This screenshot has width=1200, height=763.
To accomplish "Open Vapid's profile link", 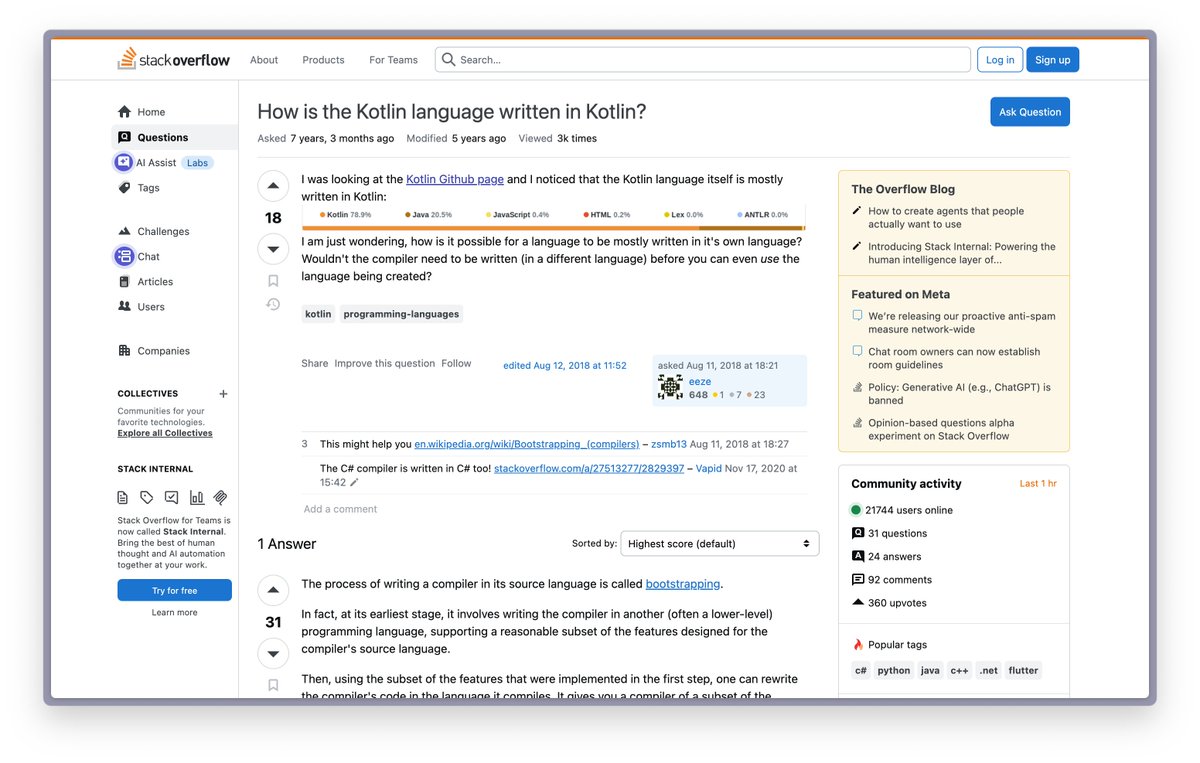I will pyautogui.click(x=709, y=468).
